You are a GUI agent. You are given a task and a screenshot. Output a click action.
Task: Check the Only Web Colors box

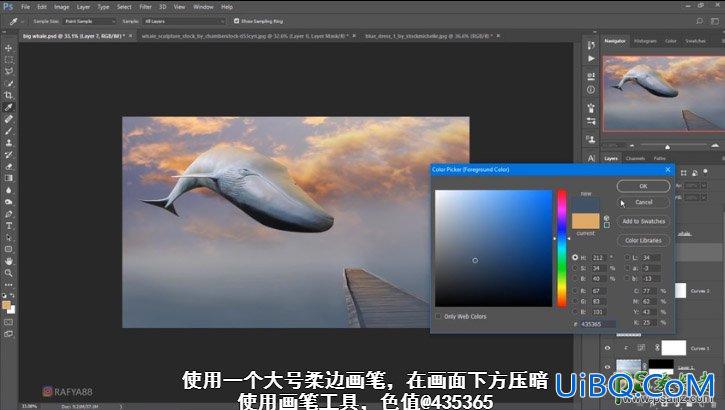[438, 317]
